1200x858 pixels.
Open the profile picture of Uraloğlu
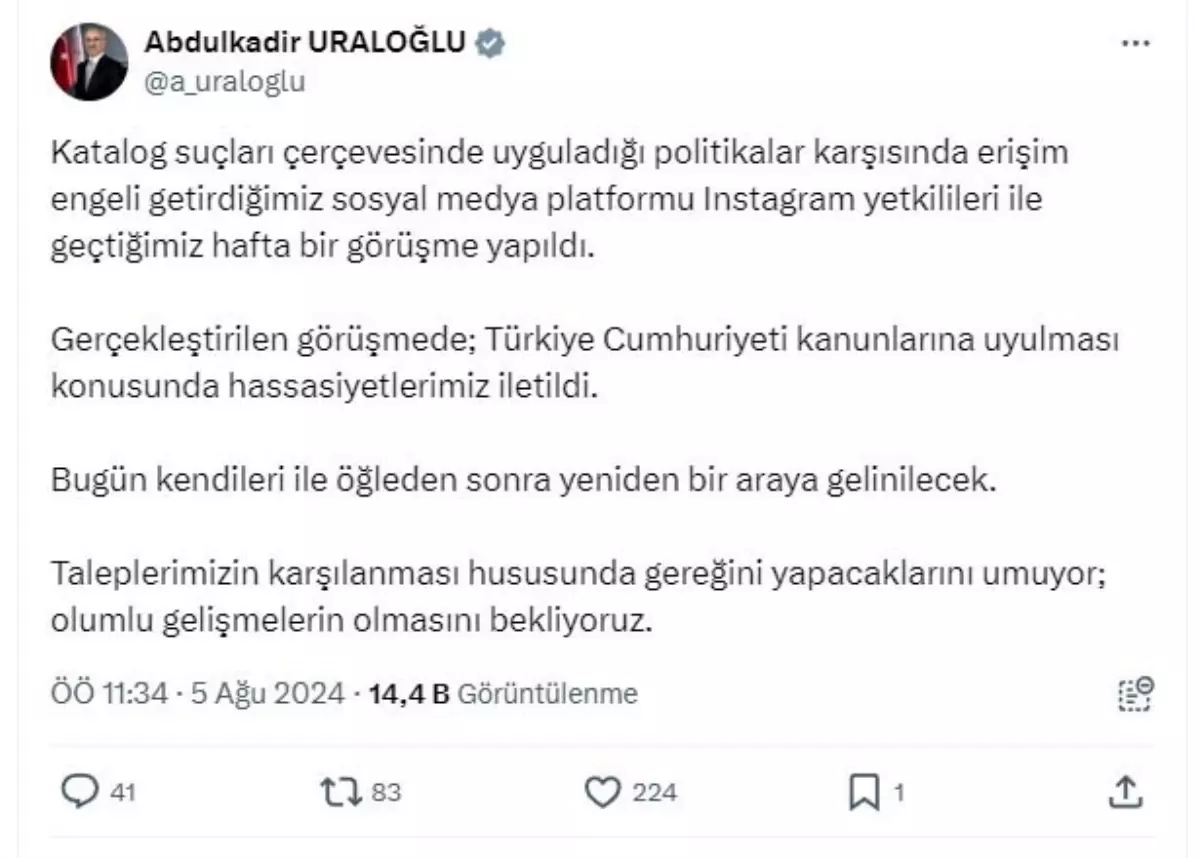coord(88,62)
